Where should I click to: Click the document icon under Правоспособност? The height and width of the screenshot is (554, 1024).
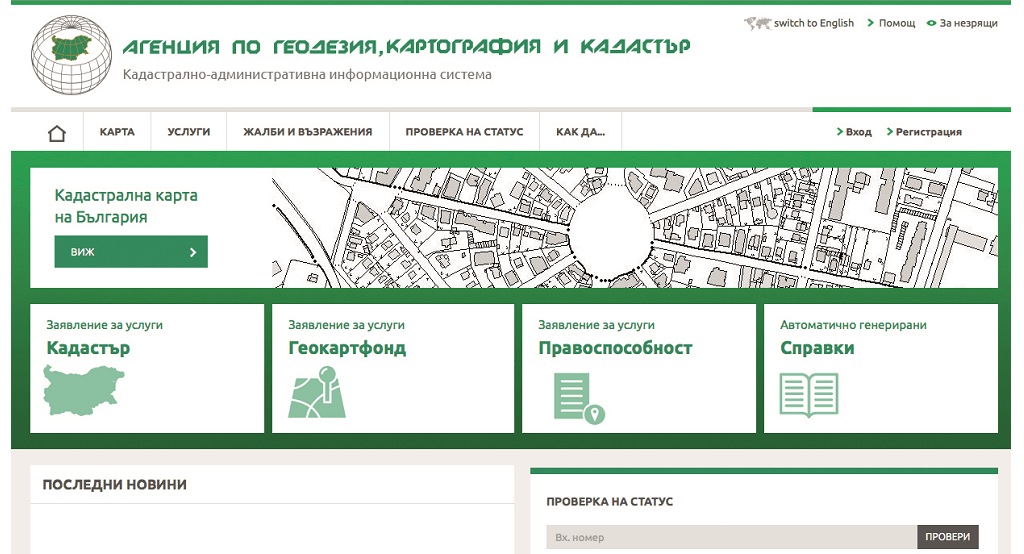point(579,398)
